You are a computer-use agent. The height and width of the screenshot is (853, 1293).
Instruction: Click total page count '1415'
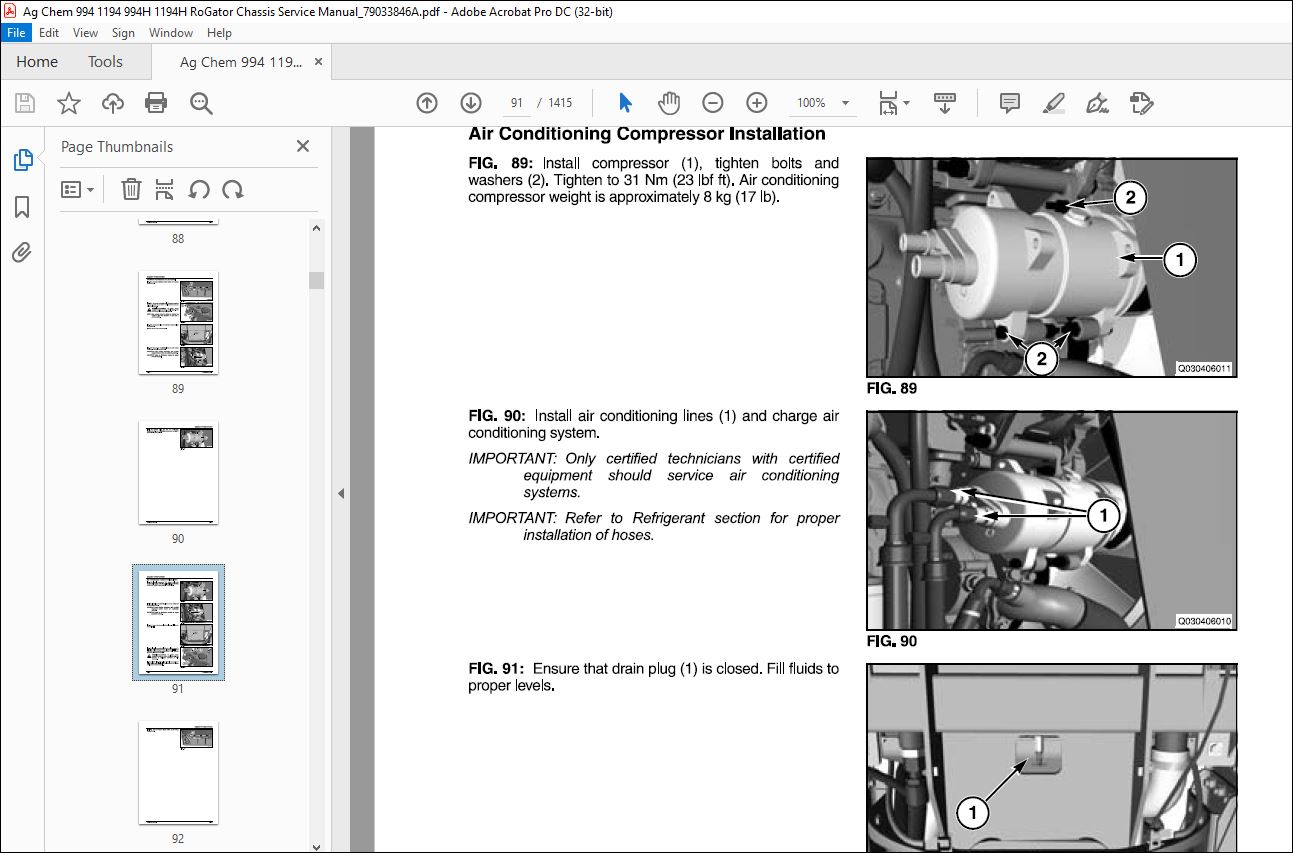560,103
